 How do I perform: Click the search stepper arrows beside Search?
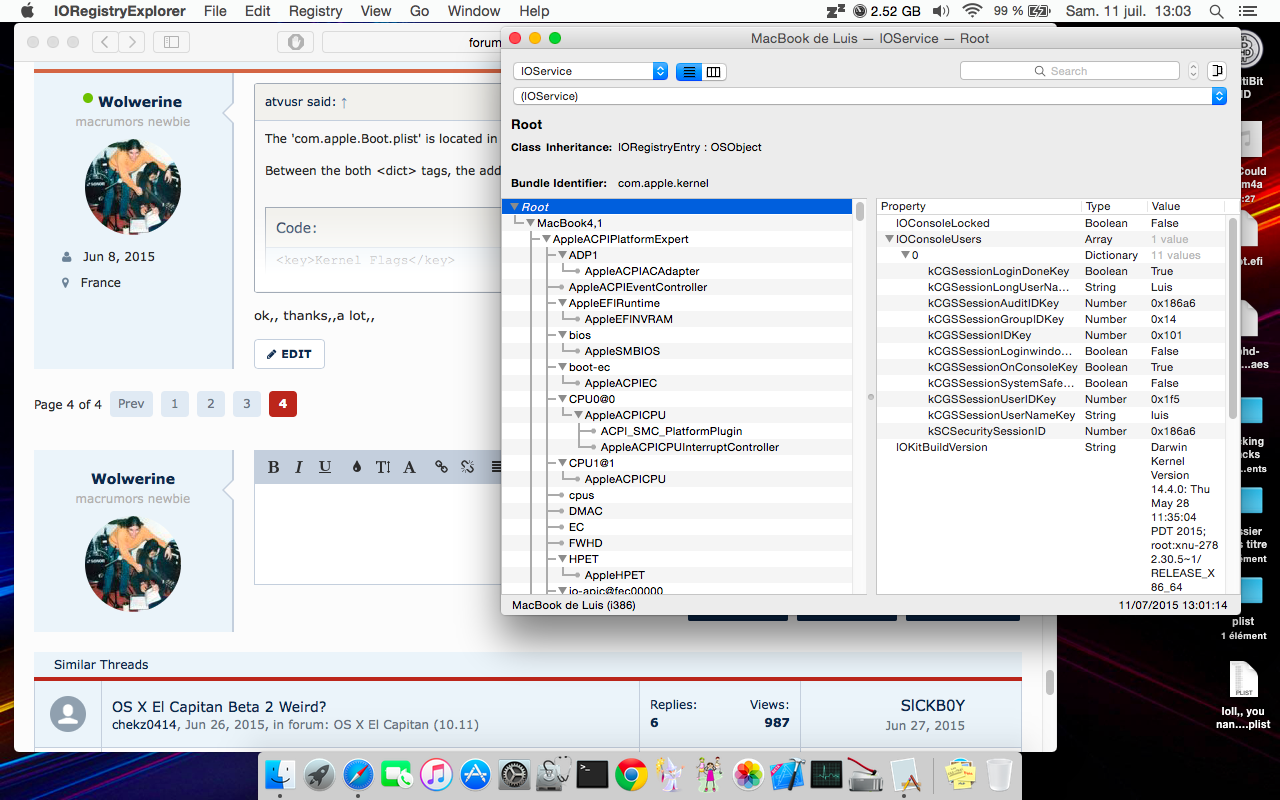click(x=1193, y=71)
